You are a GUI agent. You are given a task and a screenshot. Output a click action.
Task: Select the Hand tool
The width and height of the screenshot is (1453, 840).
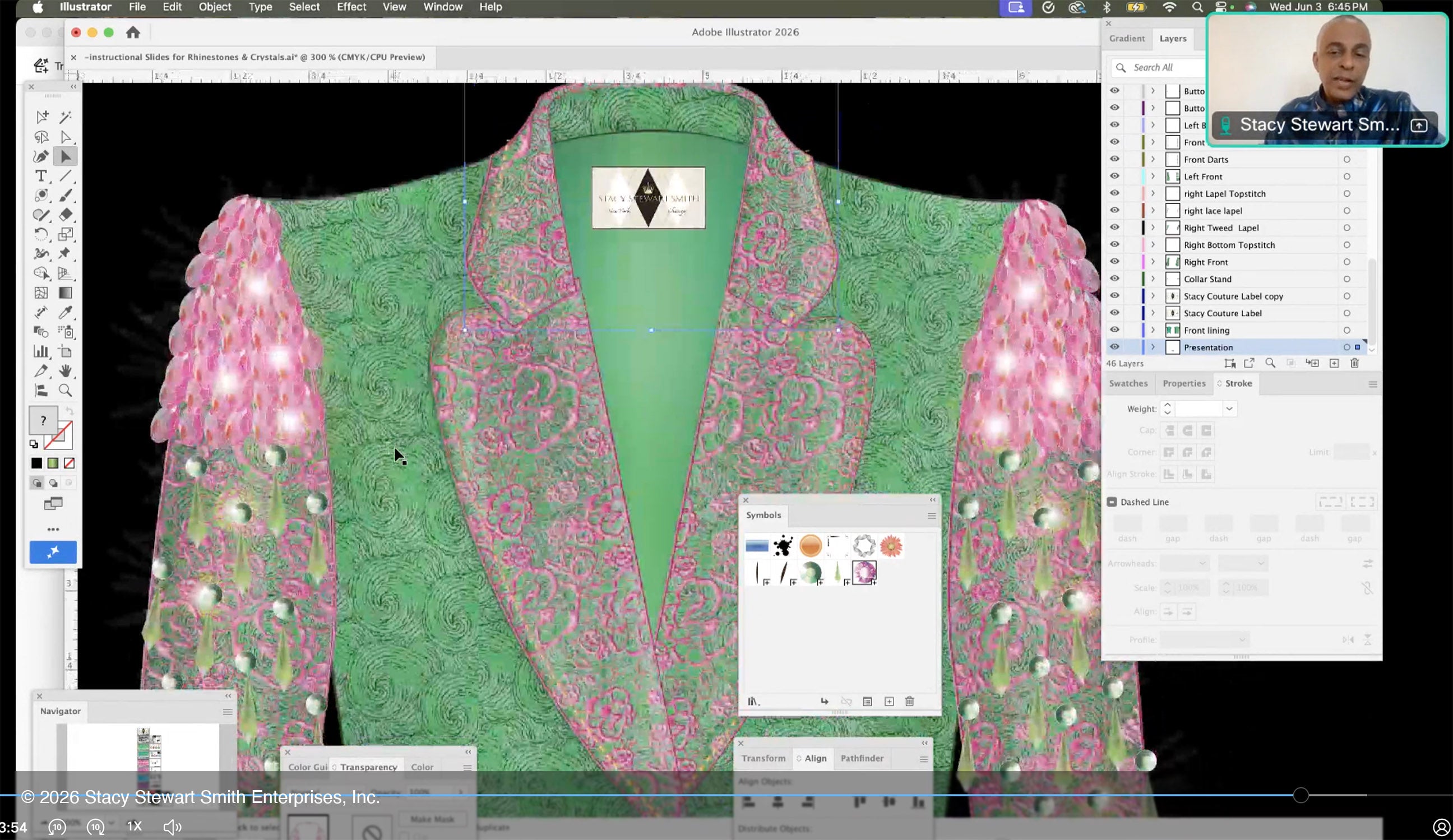65,371
